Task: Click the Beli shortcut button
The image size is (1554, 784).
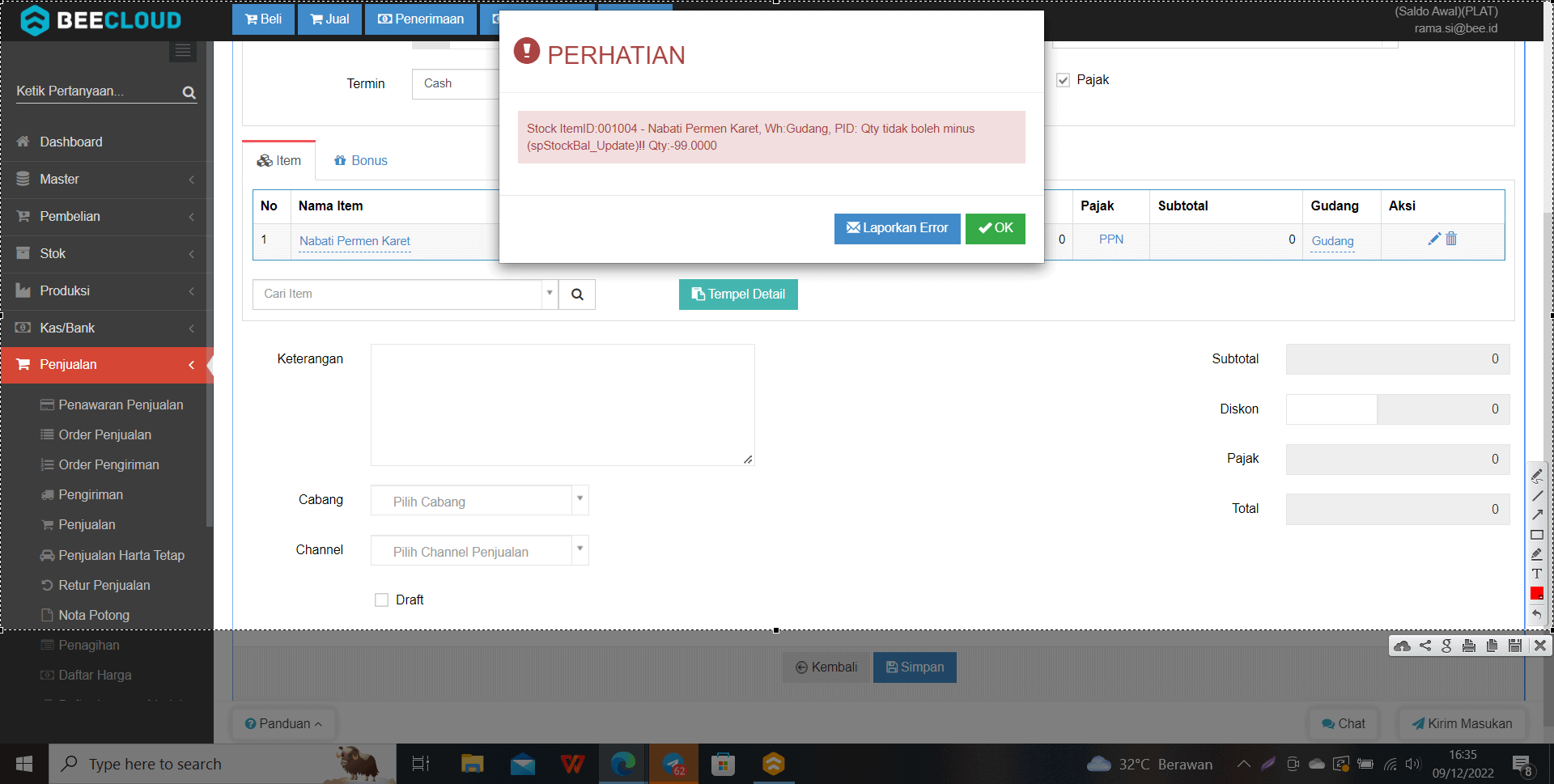Action: tap(263, 19)
